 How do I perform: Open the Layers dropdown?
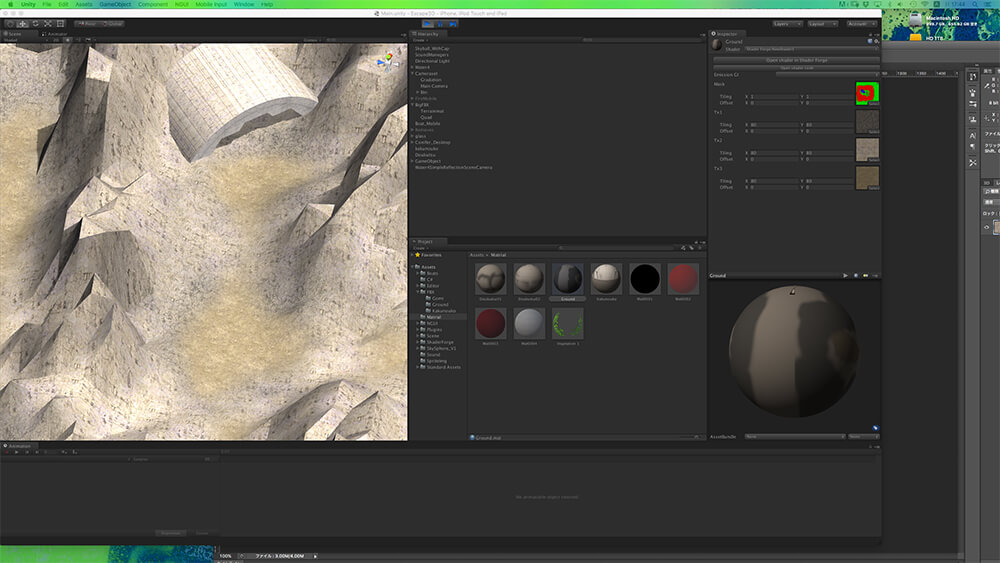point(787,23)
